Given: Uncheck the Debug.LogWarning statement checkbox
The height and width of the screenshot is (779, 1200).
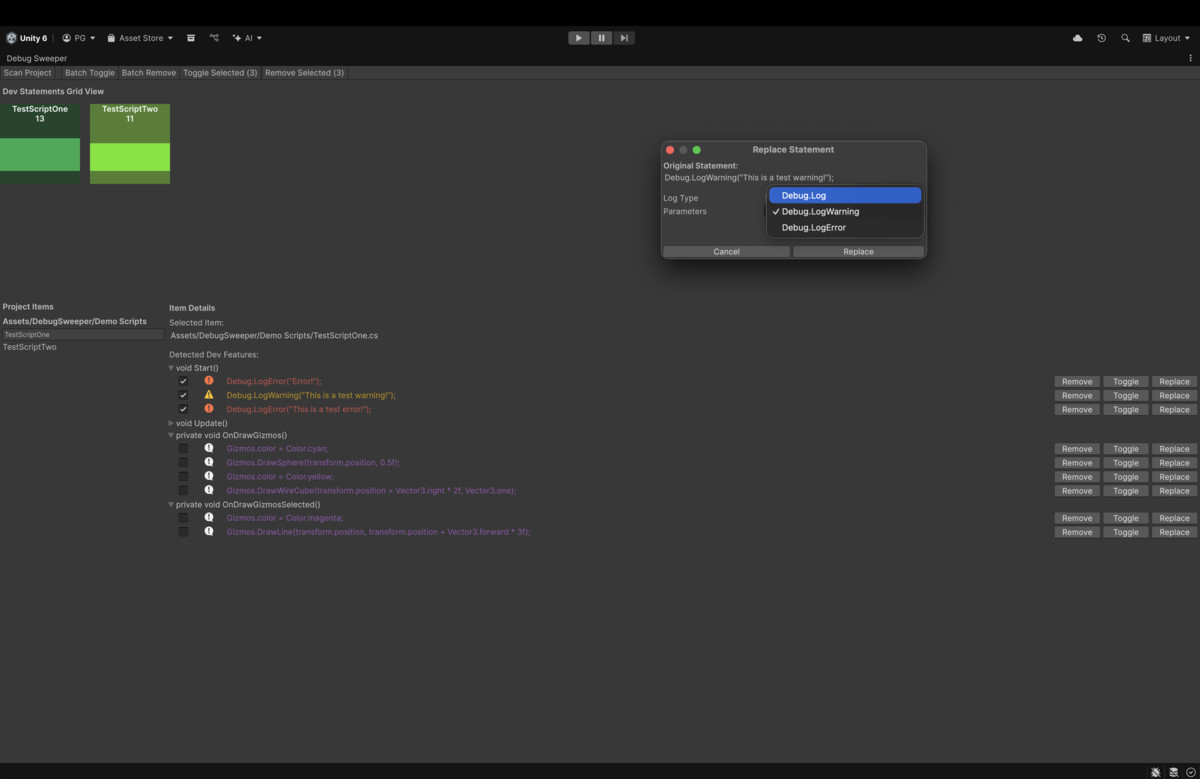Looking at the screenshot, I should [x=183, y=395].
